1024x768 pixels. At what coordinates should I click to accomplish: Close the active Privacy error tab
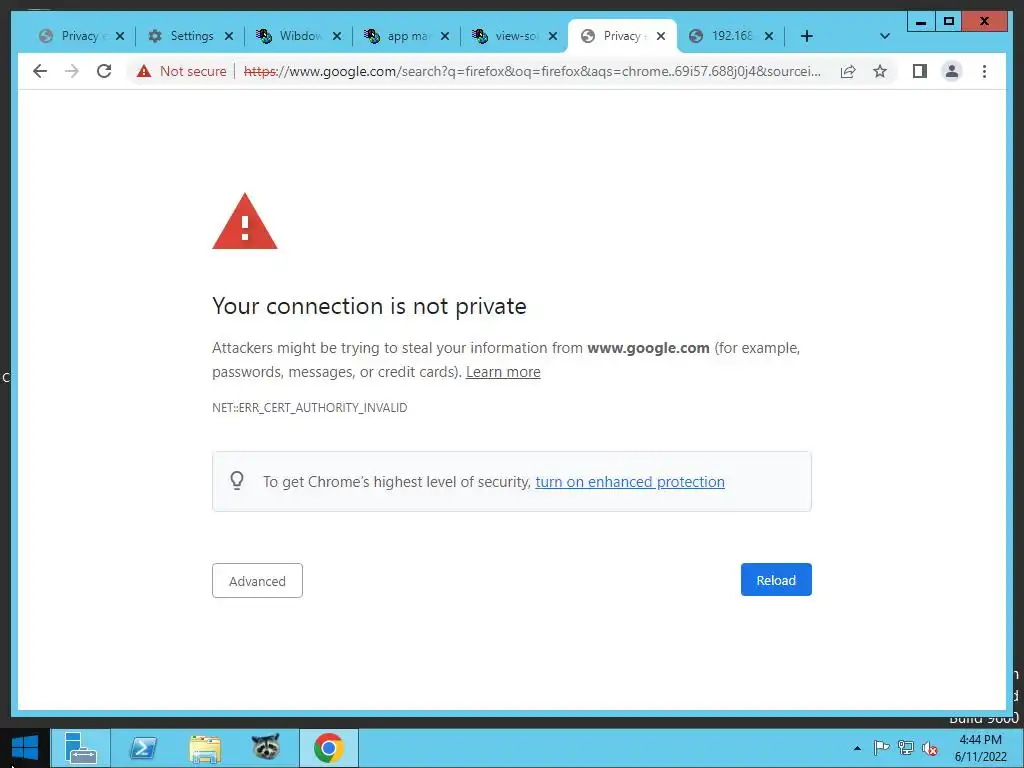click(x=661, y=36)
